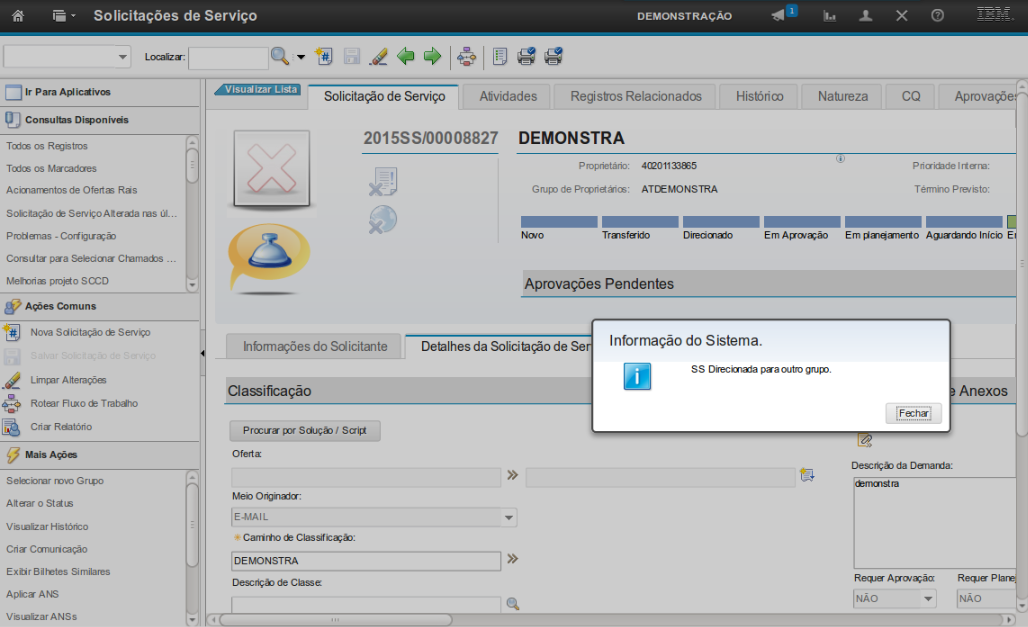Click the Clear Changes eraser toolbar icon
The height and width of the screenshot is (627, 1028).
pos(379,57)
